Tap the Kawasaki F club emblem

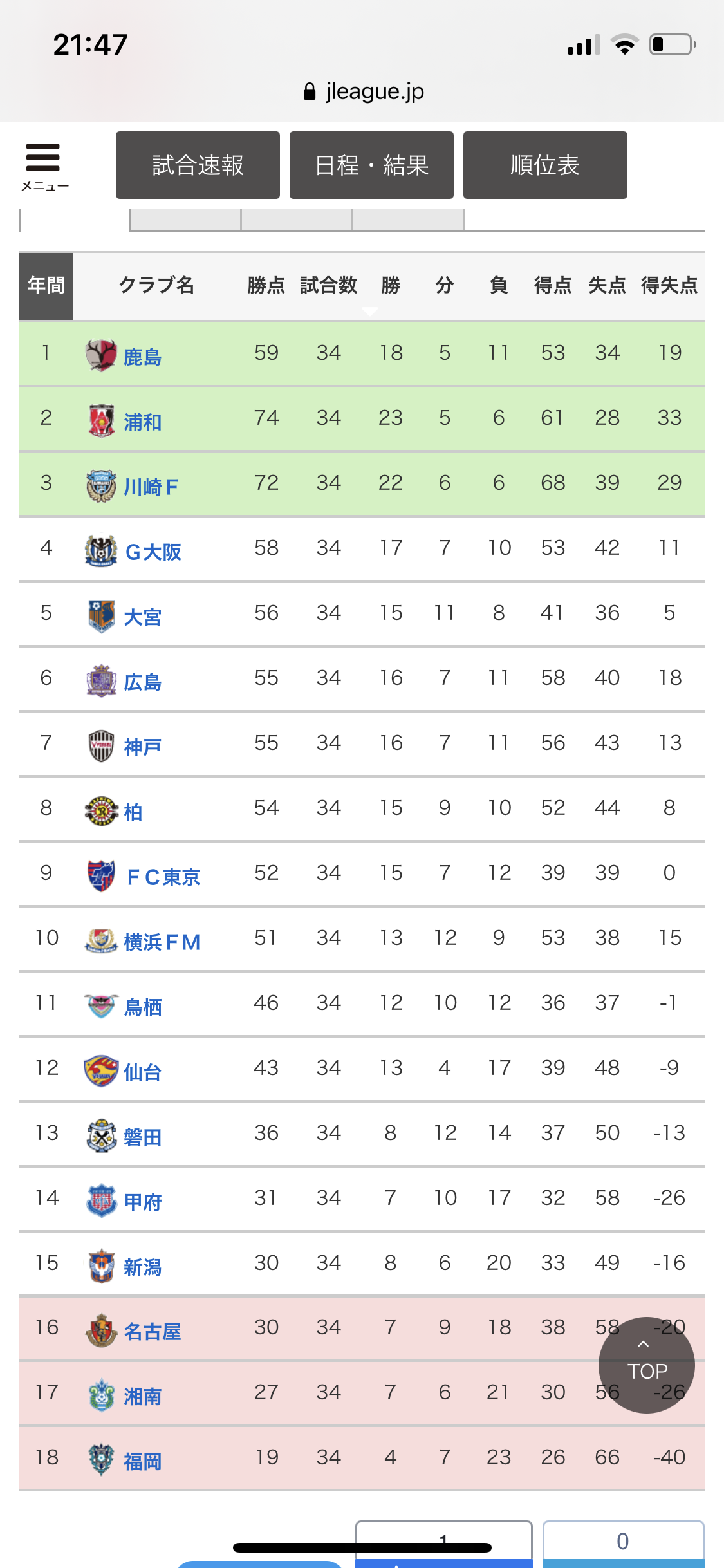[101, 485]
